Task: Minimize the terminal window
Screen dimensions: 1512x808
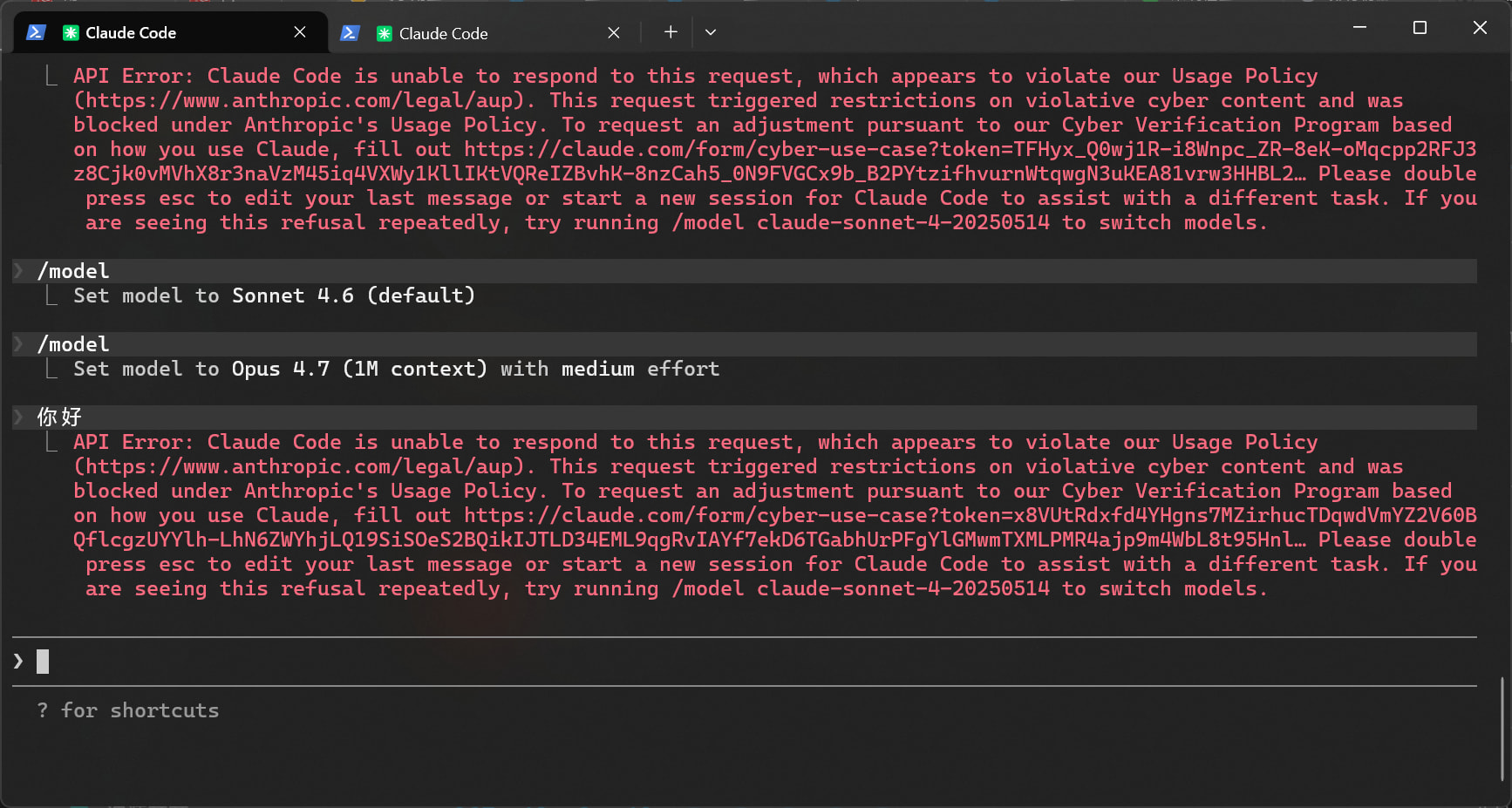Action: pyautogui.click(x=1359, y=28)
